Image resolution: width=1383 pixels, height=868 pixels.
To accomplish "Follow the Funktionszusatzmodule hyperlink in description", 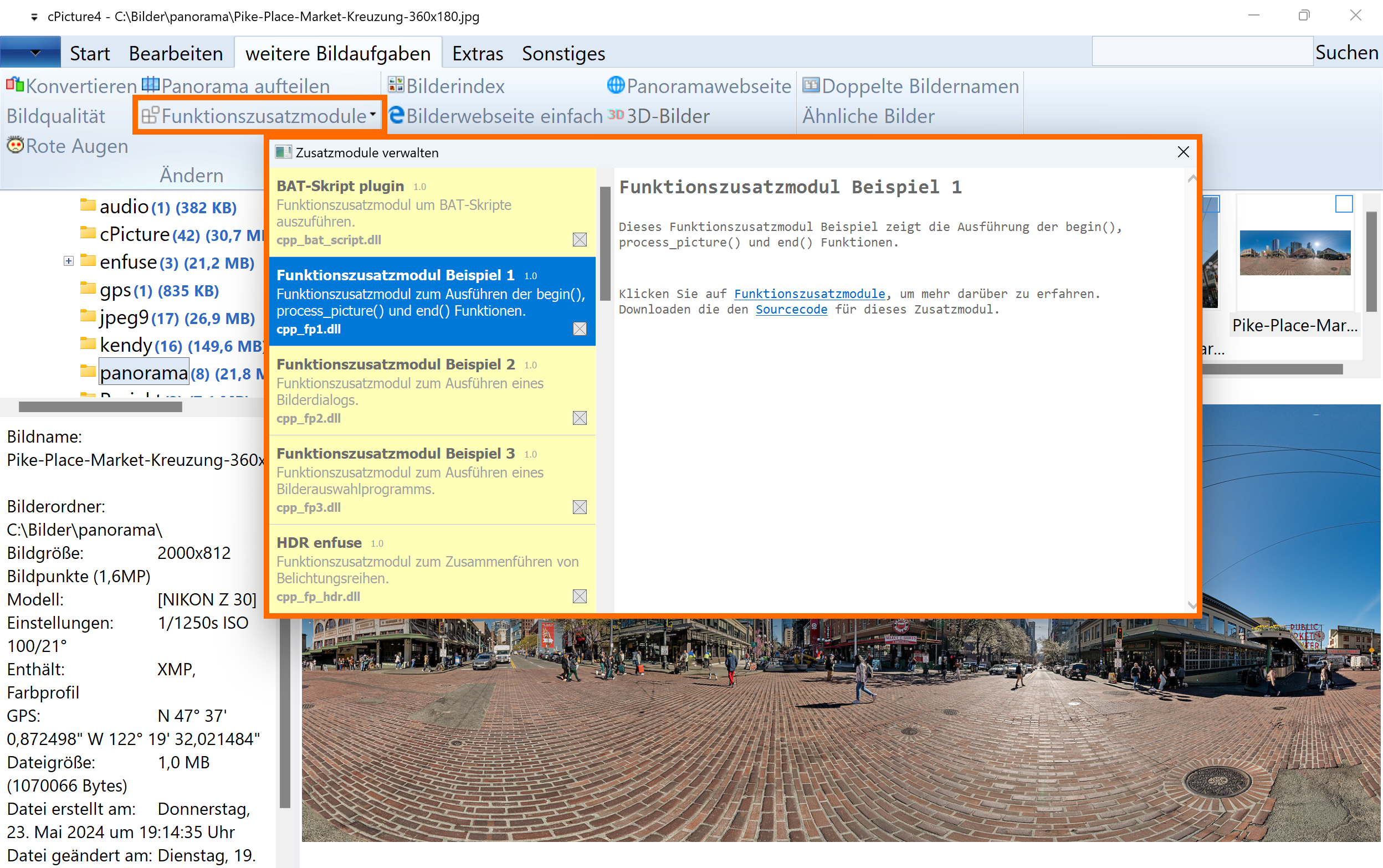I will (x=809, y=294).
